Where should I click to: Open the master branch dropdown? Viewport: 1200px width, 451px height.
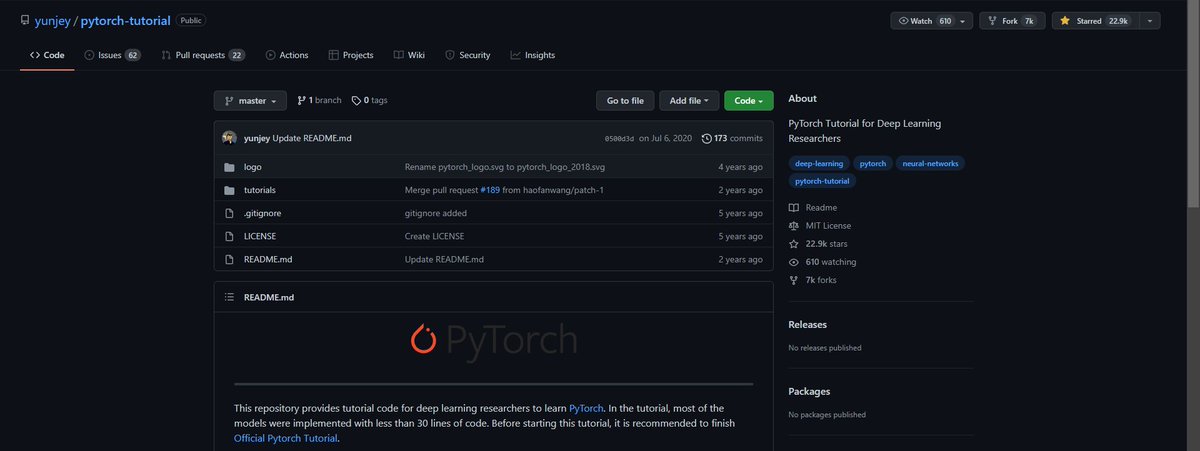(250, 100)
